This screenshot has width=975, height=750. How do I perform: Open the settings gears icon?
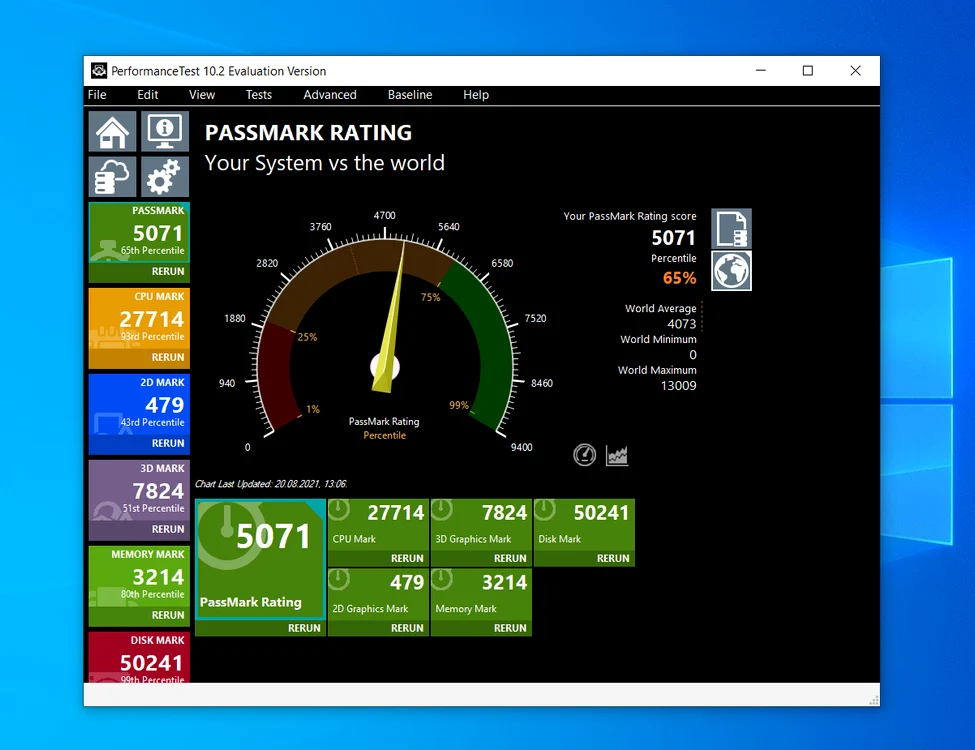point(165,177)
